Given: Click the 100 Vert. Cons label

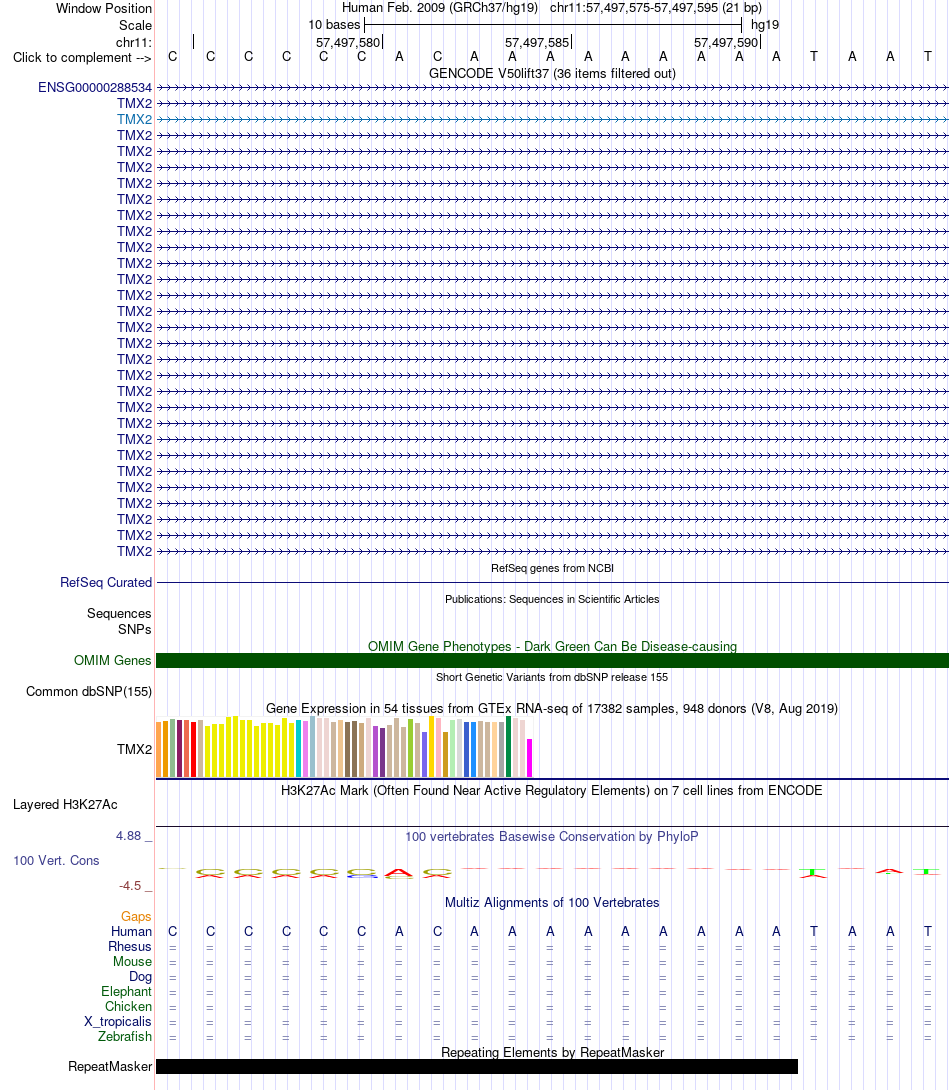Looking at the screenshot, I should (x=56, y=861).
